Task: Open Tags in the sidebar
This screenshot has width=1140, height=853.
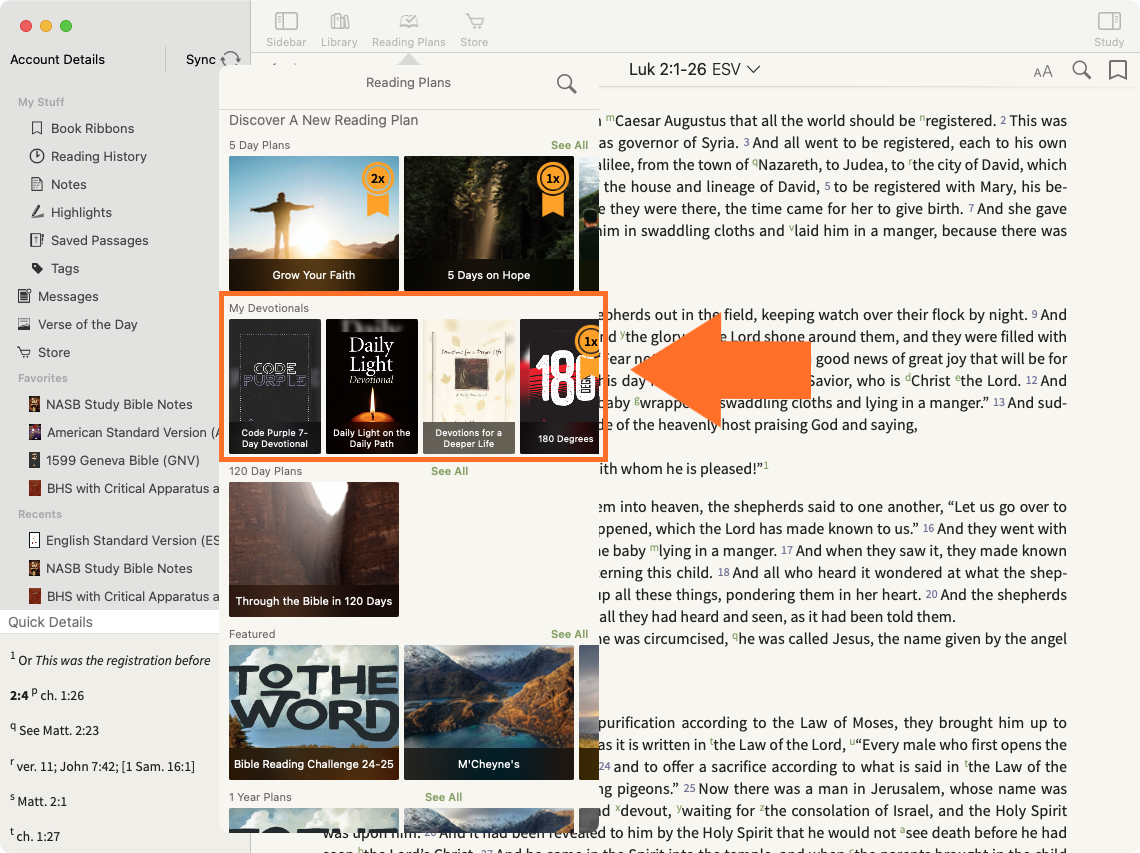Action: (x=65, y=268)
